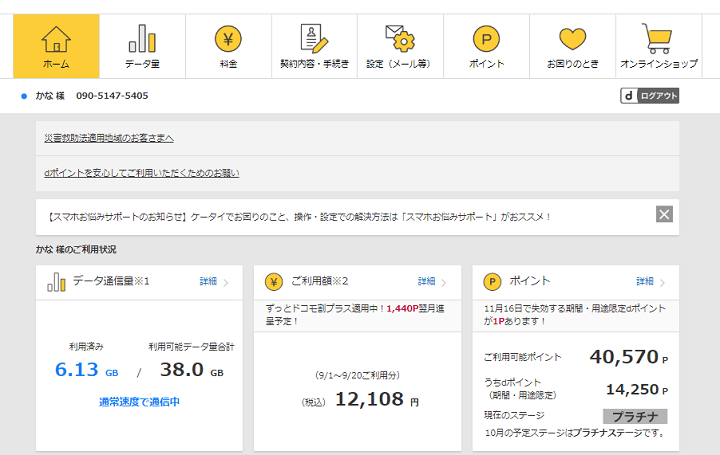Click P icon in ポイント card
Viewport: 720px width, 455px height.
tap(492, 282)
